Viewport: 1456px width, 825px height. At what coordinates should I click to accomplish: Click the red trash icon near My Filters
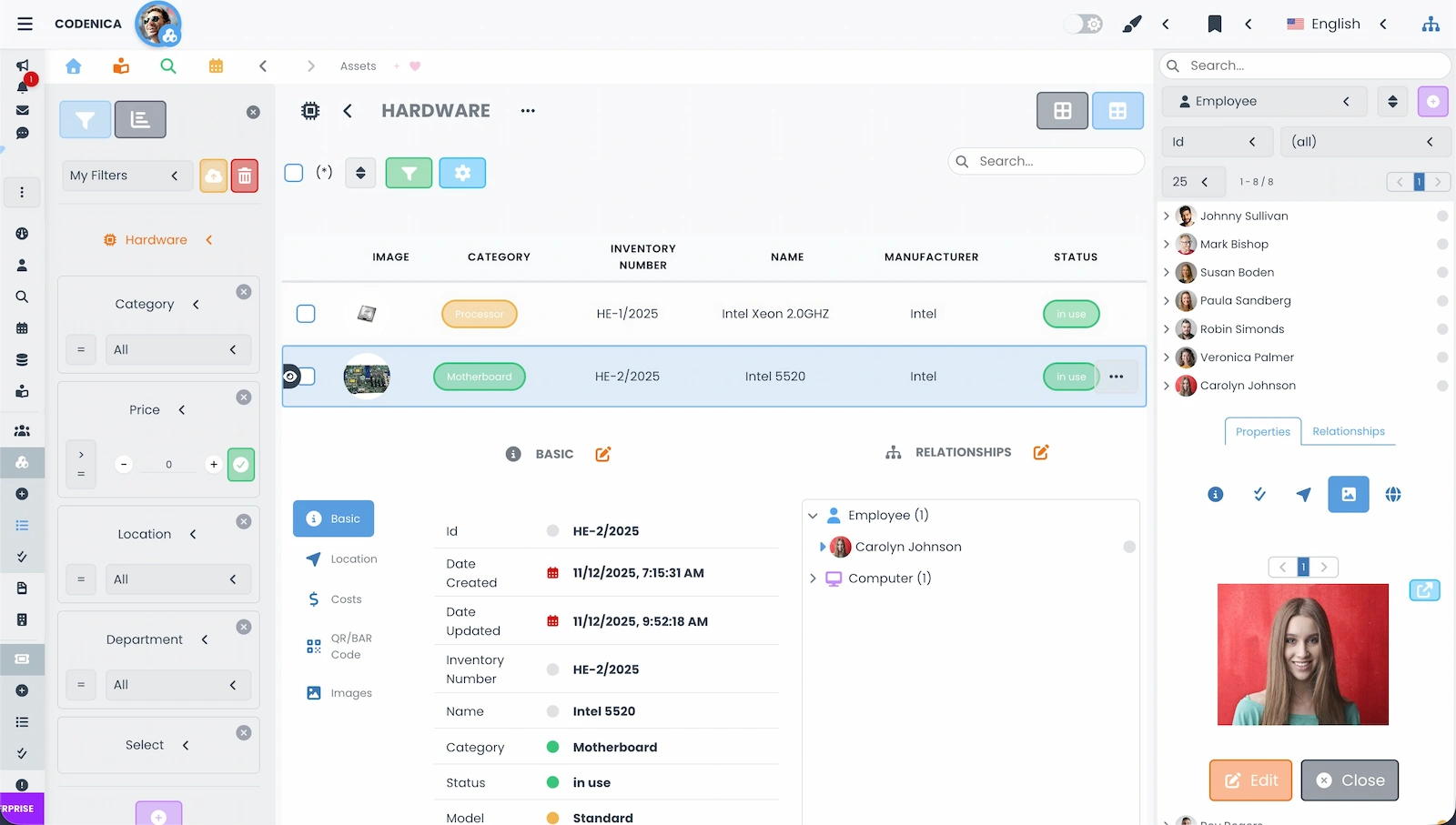pyautogui.click(x=245, y=175)
